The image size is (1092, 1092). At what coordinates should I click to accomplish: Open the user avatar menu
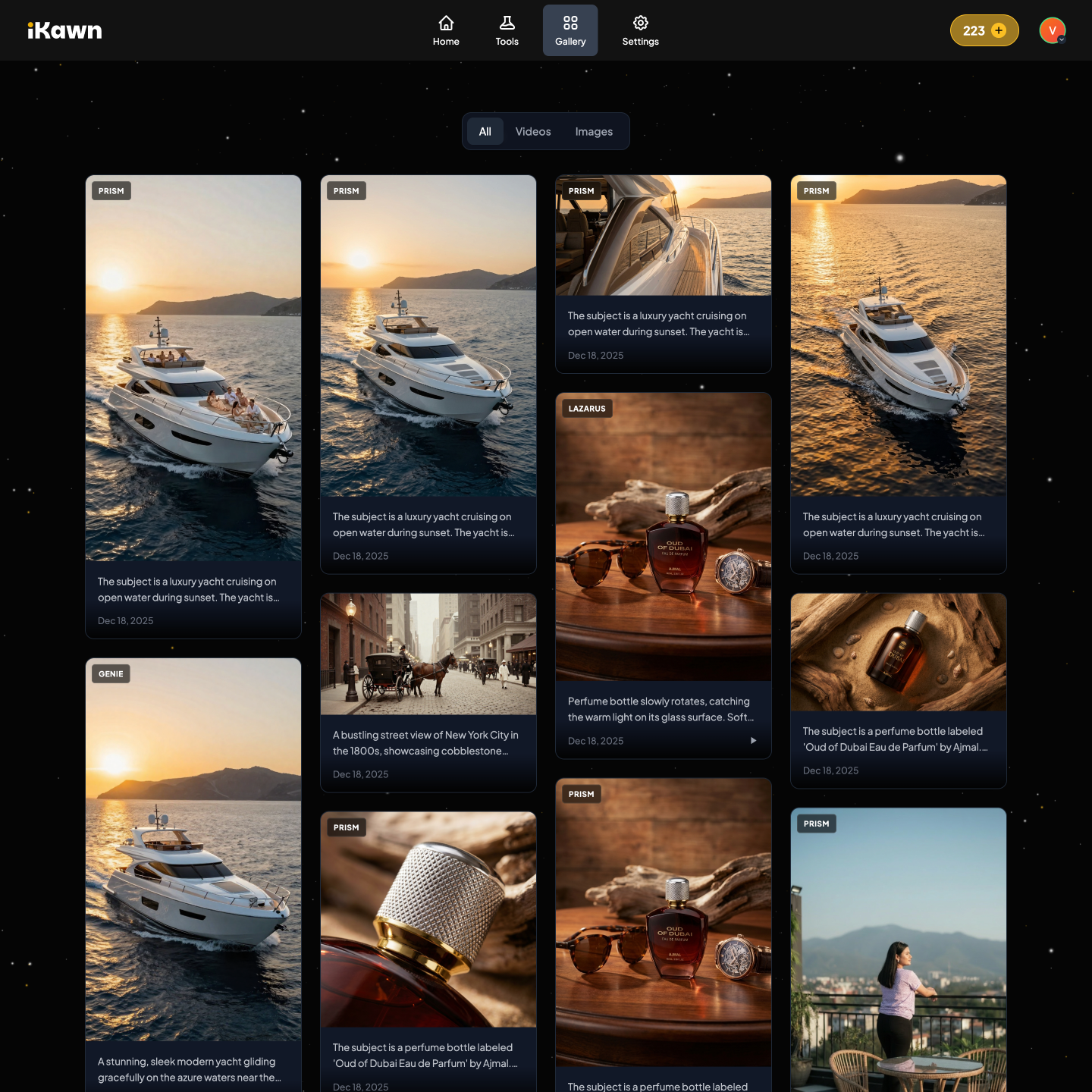(x=1052, y=30)
